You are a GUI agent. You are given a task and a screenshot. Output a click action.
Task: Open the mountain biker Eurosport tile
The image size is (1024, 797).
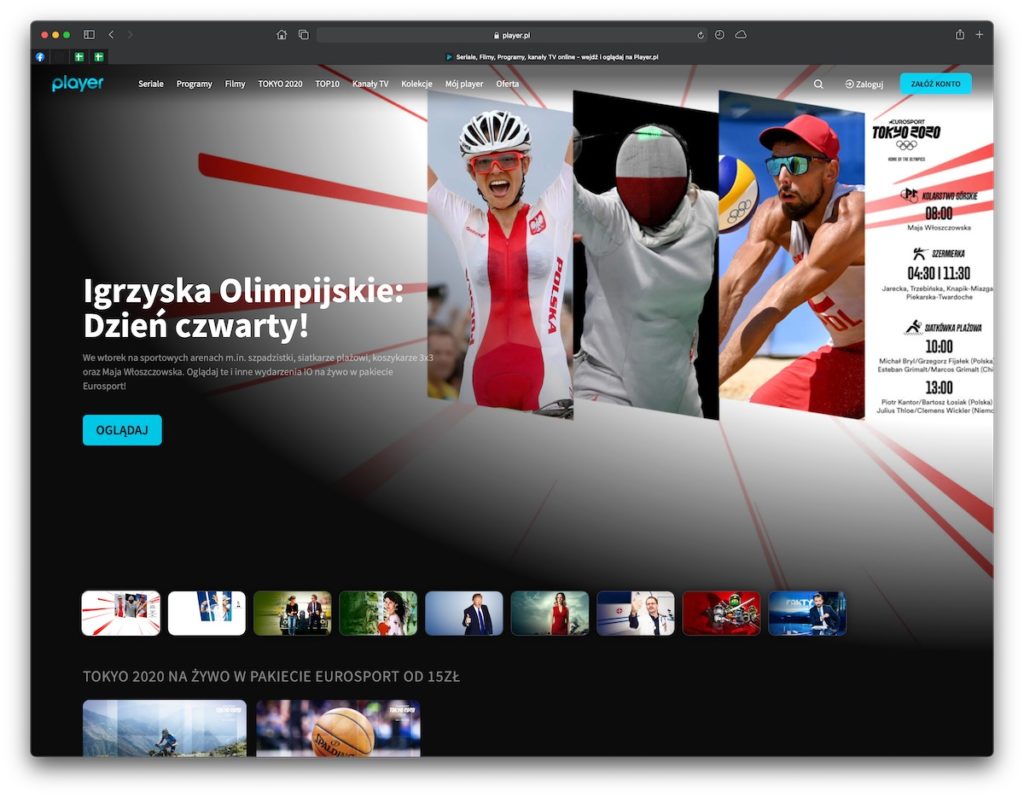point(165,728)
